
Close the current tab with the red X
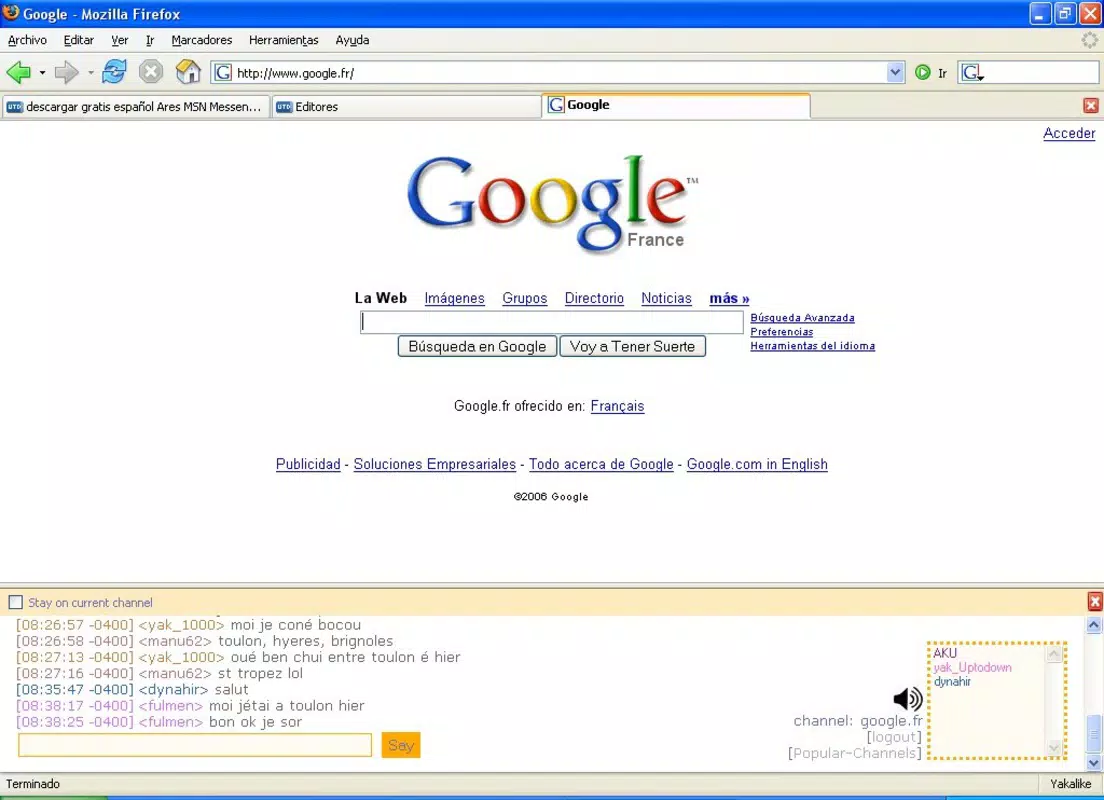tap(1091, 106)
